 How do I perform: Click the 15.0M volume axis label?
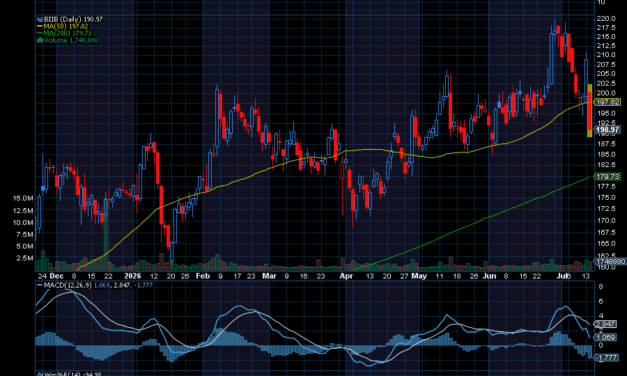pyautogui.click(x=23, y=198)
